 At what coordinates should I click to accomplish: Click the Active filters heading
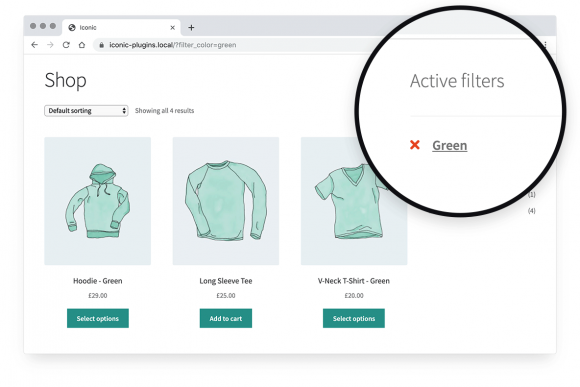(457, 81)
